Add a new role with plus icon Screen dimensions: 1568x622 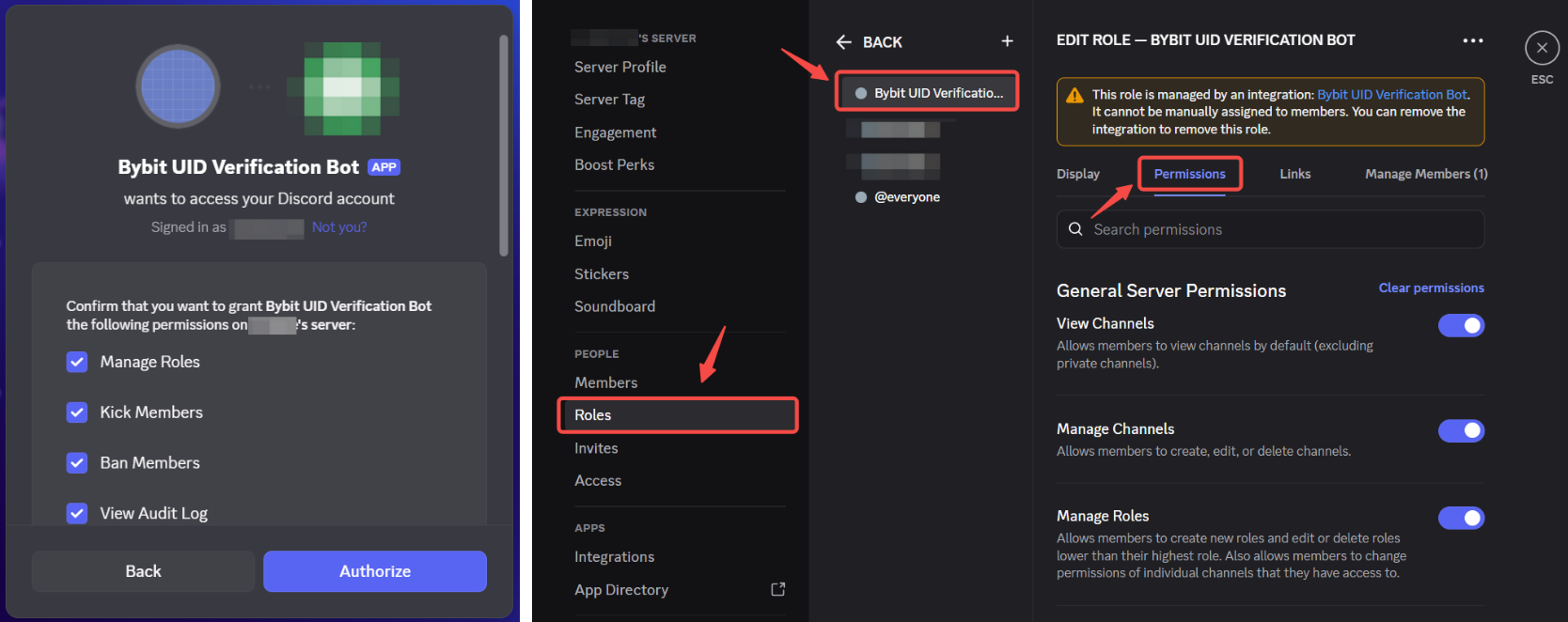point(1007,41)
